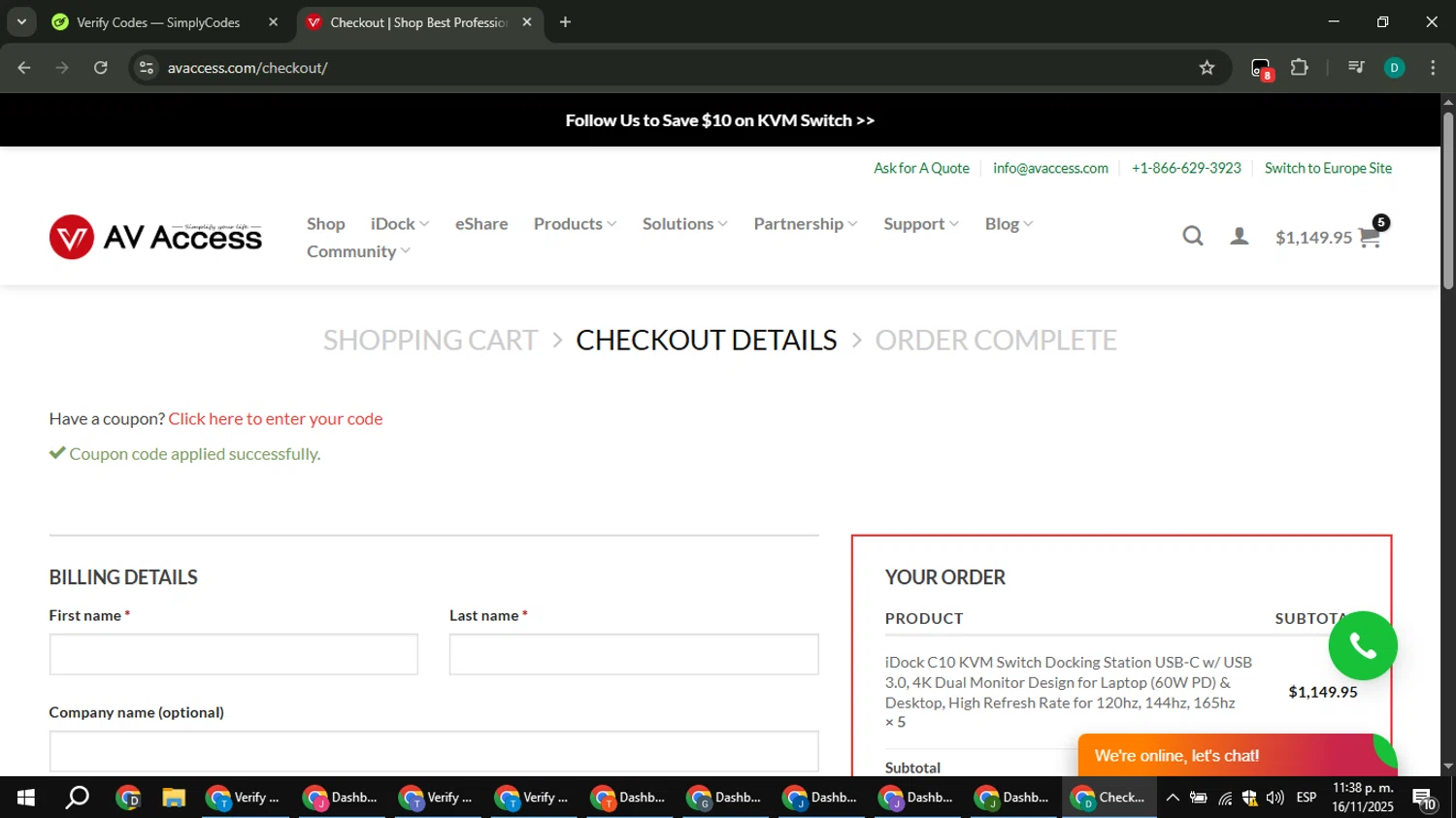Click the Company name input field
This screenshot has width=1456, height=818.
(x=434, y=751)
